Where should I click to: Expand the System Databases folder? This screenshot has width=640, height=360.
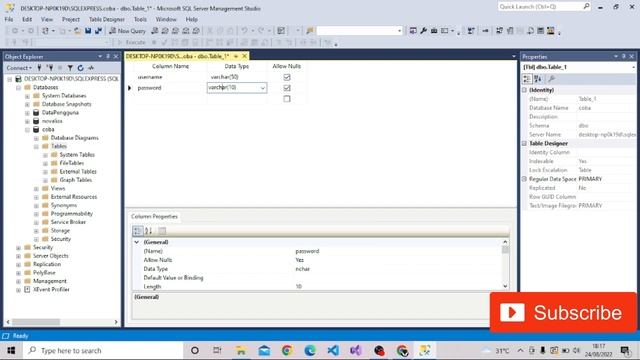[27, 96]
